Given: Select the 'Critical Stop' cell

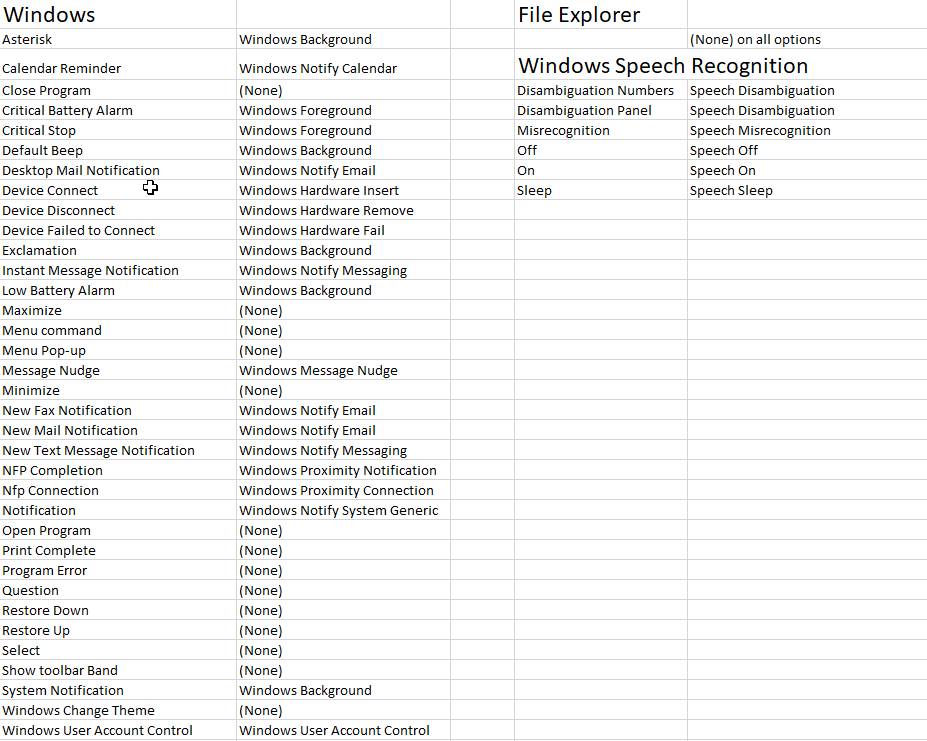Looking at the screenshot, I should click(118, 130).
